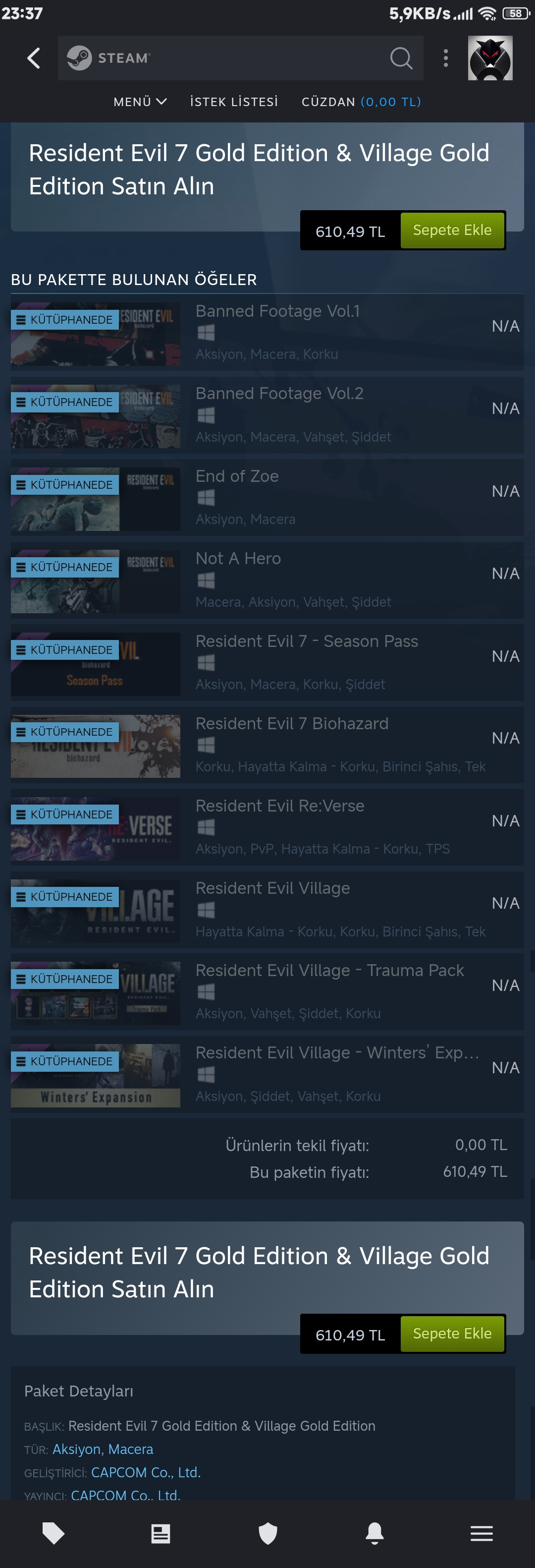The image size is (535, 1568).
Task: Open CÜZDAN wallet balance
Action: [361, 102]
